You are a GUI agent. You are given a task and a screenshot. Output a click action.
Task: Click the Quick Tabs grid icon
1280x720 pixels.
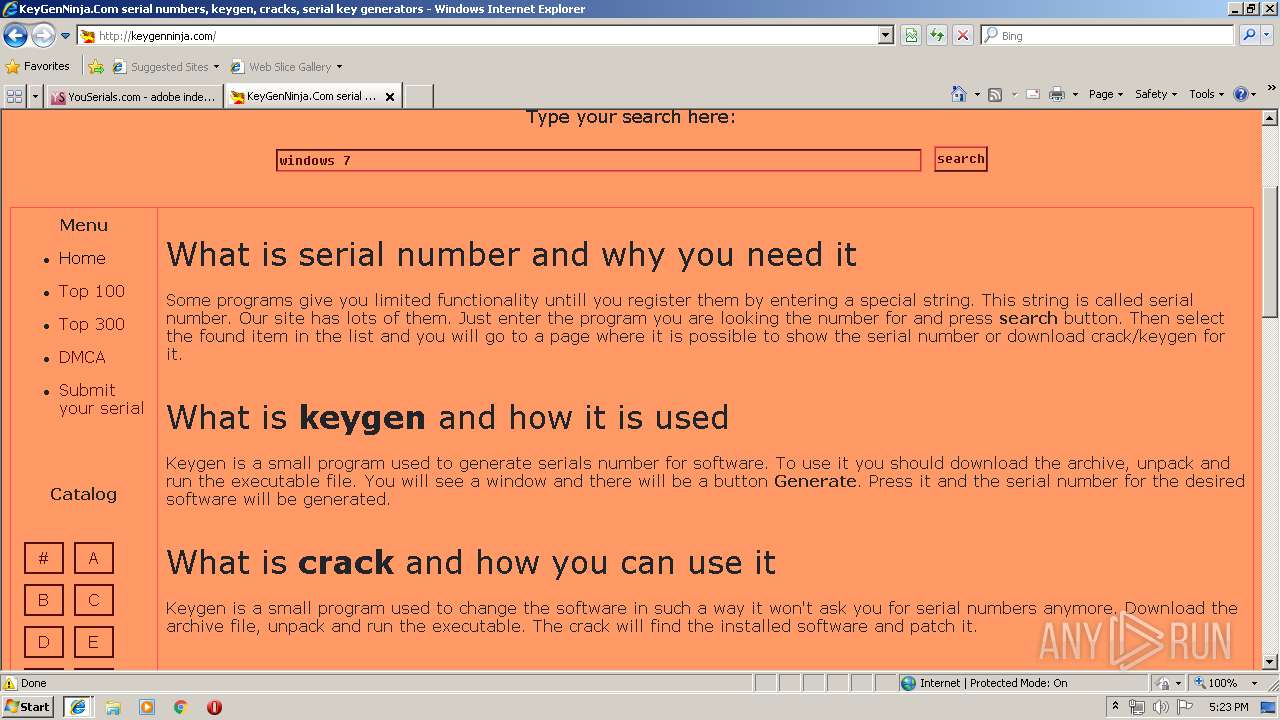[14, 96]
